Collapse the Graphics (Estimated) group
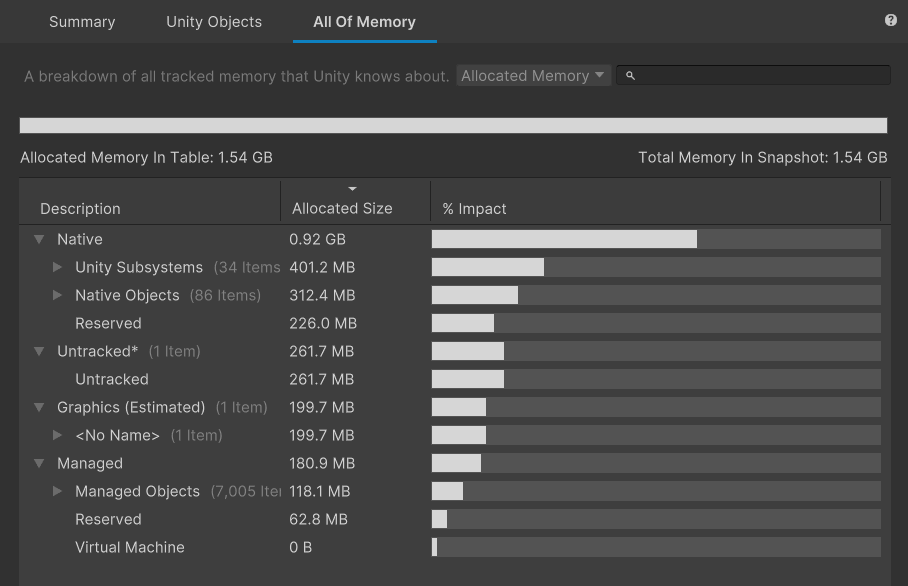908x586 pixels. point(39,408)
